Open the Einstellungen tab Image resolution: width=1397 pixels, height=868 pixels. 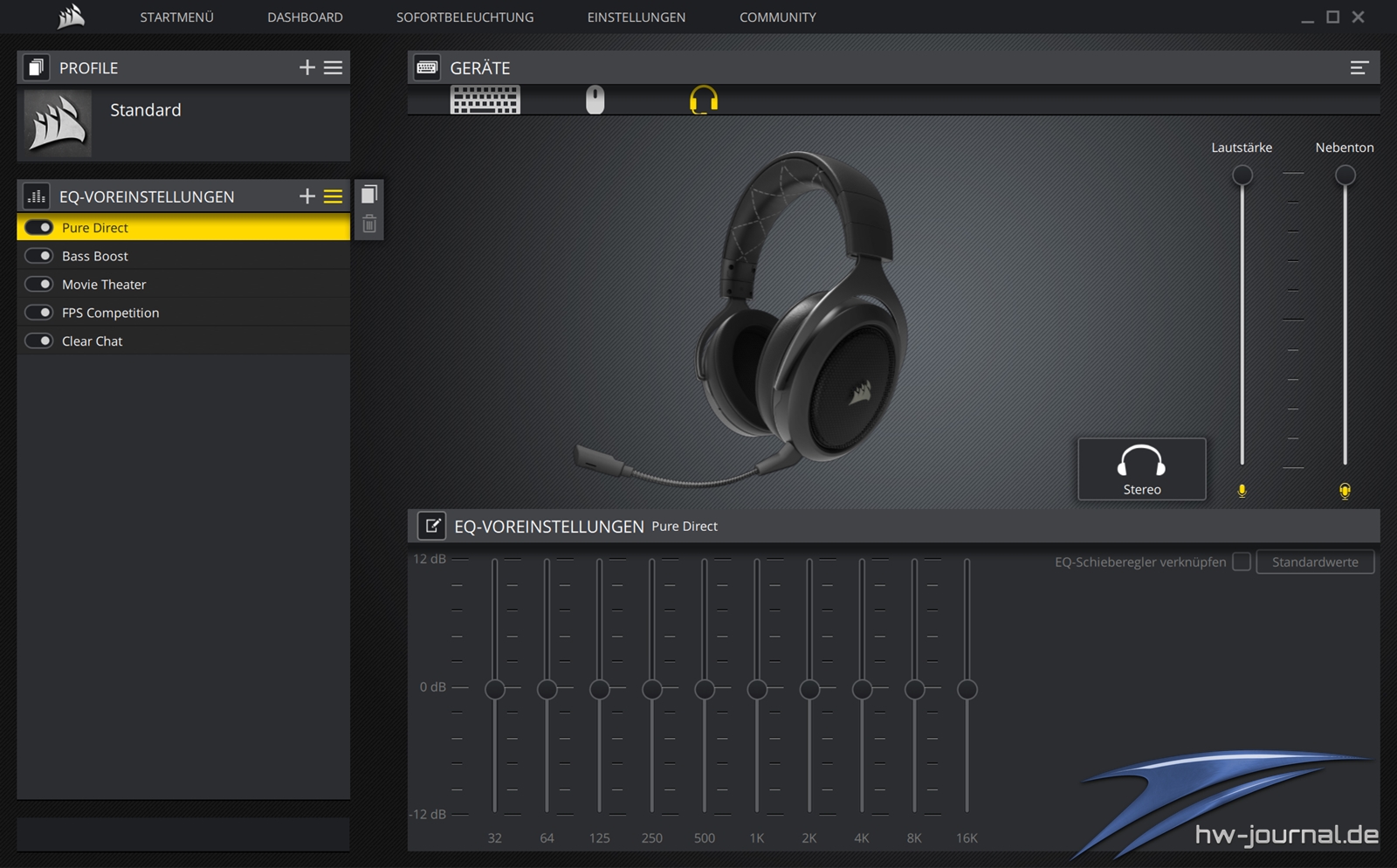point(637,17)
